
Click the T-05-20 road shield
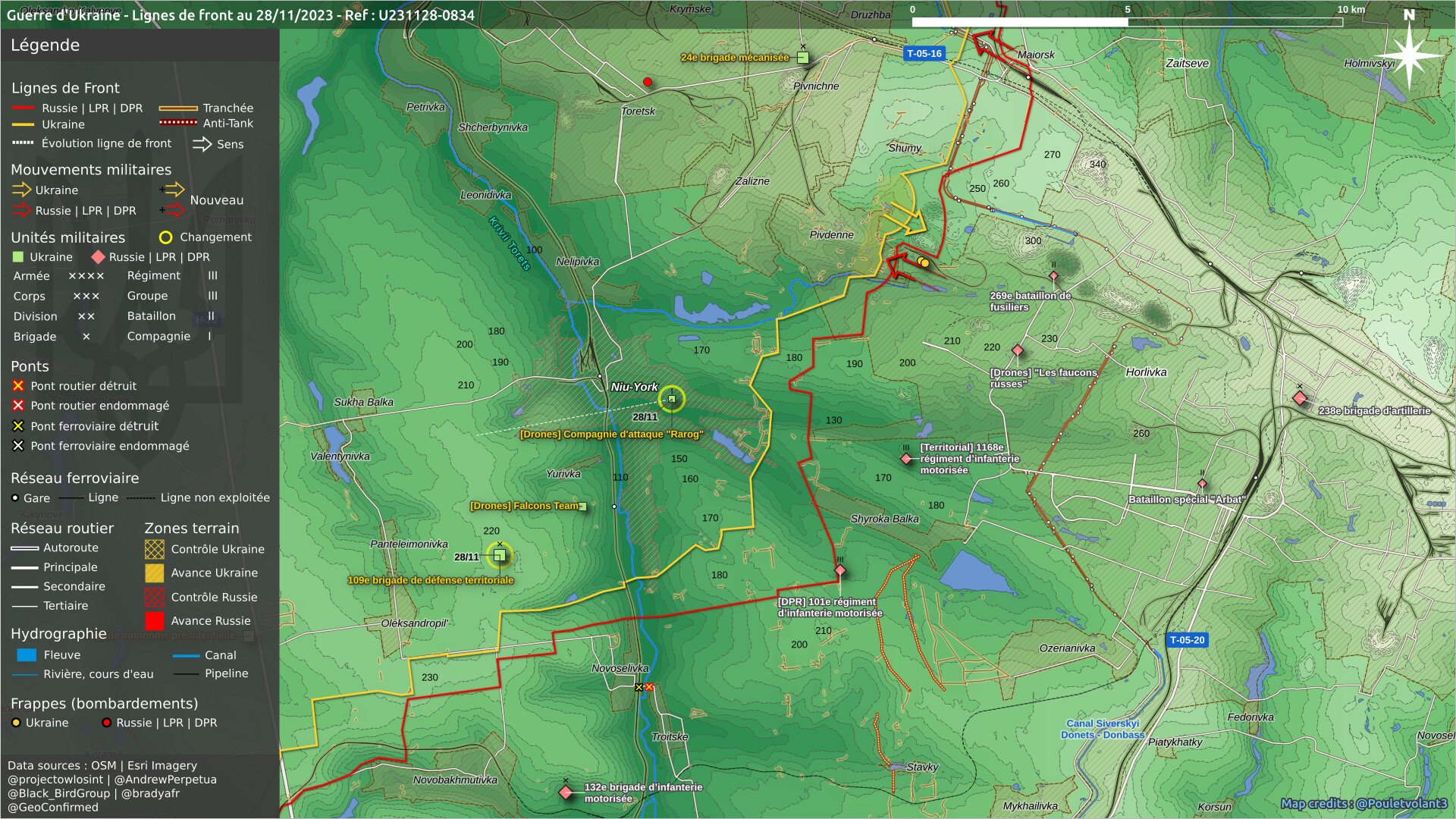click(x=1187, y=640)
